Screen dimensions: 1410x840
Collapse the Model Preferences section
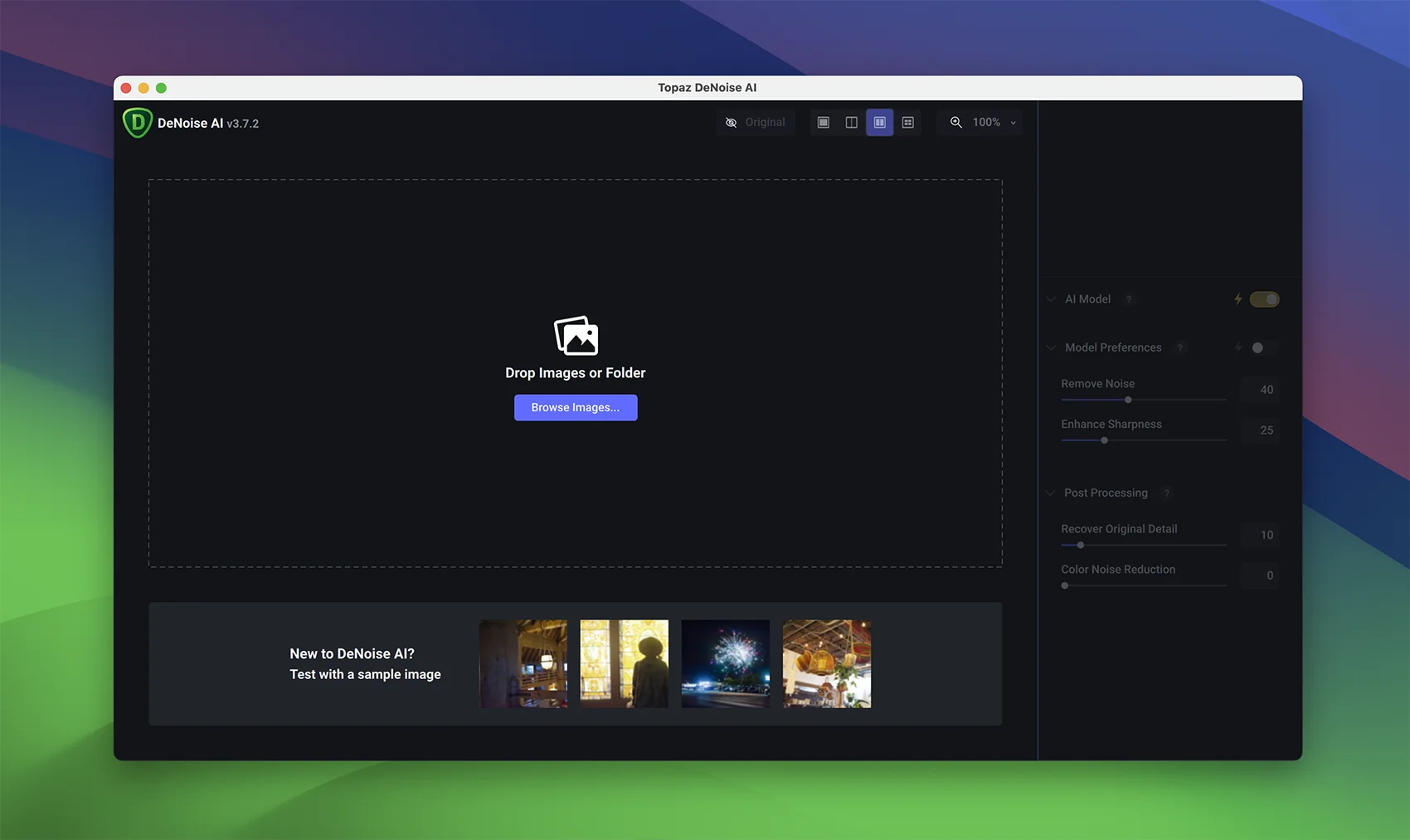pos(1051,347)
